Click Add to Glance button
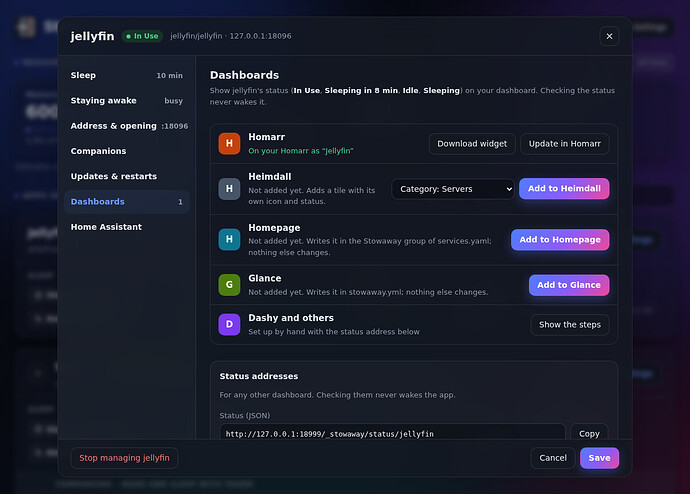The width and height of the screenshot is (690, 494). pos(569,285)
